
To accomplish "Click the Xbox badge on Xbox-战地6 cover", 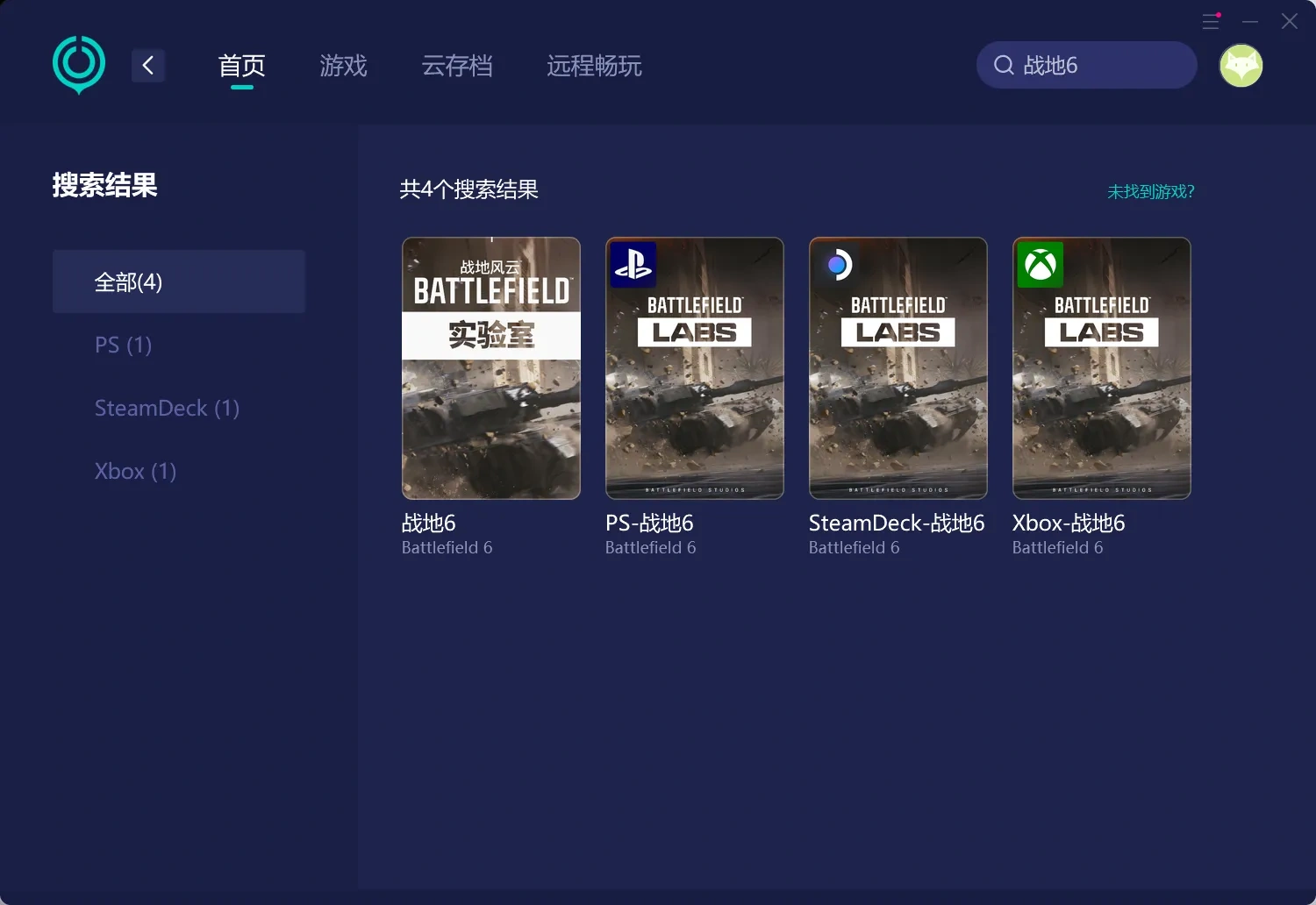I will click(x=1041, y=265).
